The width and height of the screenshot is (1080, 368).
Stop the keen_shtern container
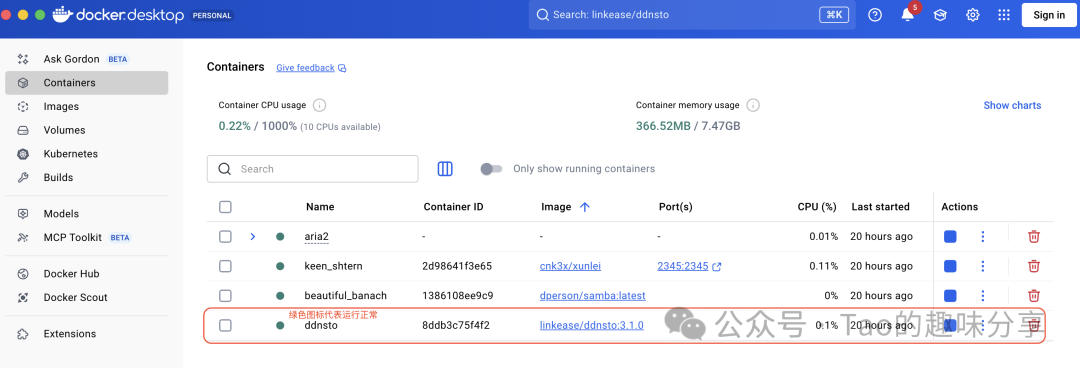point(950,266)
